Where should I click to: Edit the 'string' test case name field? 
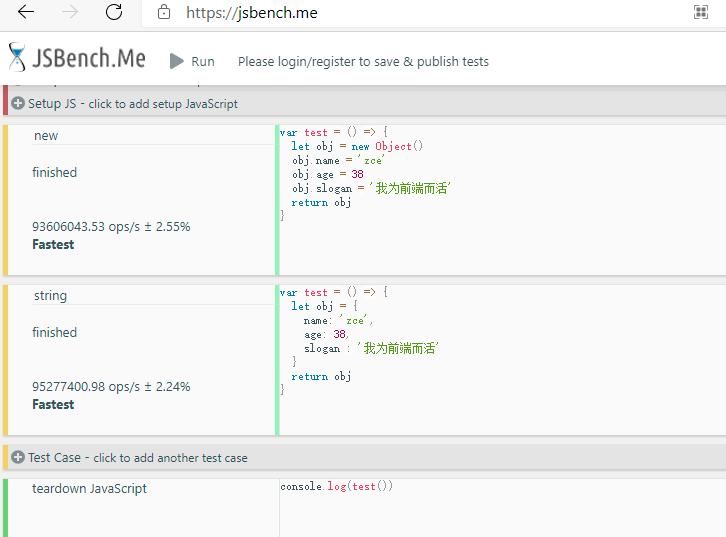click(153, 295)
